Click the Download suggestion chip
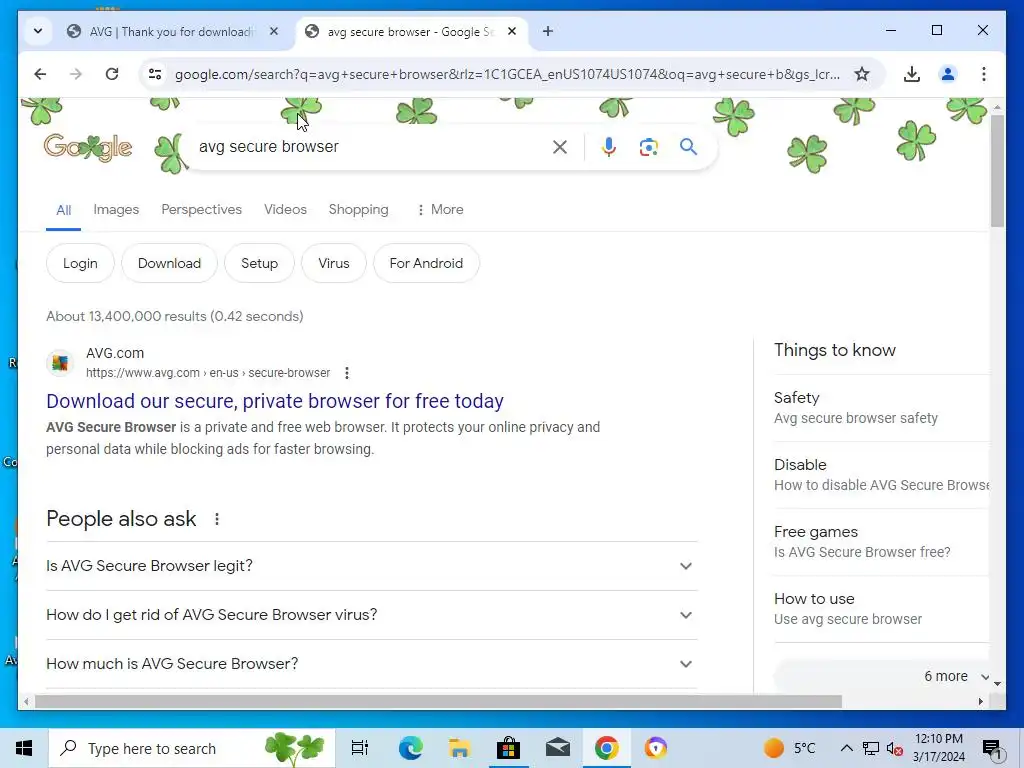 pyautogui.click(x=169, y=263)
